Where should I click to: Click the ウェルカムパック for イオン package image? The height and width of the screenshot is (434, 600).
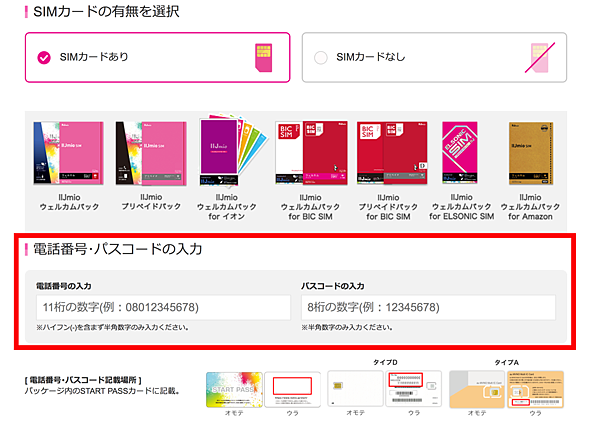pos(233,150)
